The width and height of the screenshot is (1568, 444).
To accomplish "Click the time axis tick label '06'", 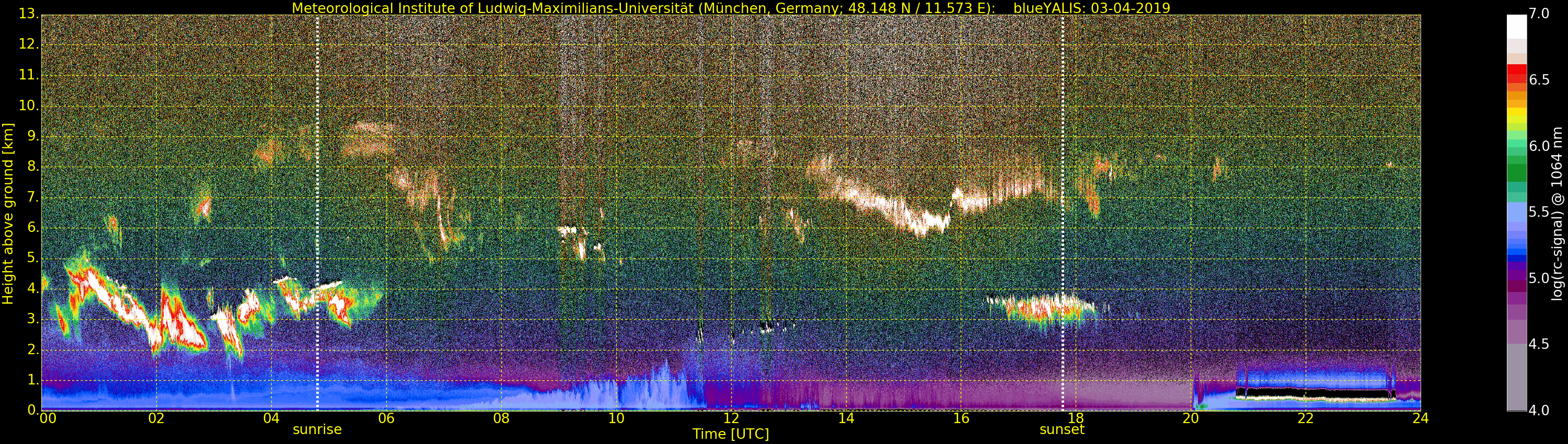I will click(x=387, y=418).
